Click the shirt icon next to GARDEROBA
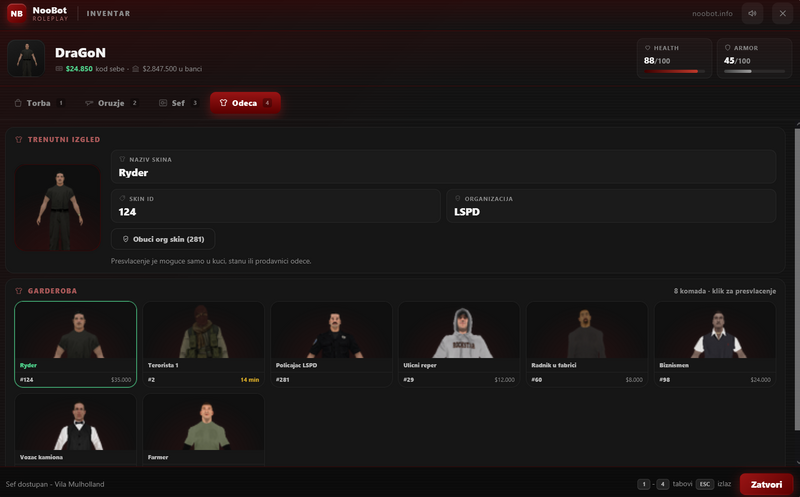The image size is (800, 497). pos(19,291)
